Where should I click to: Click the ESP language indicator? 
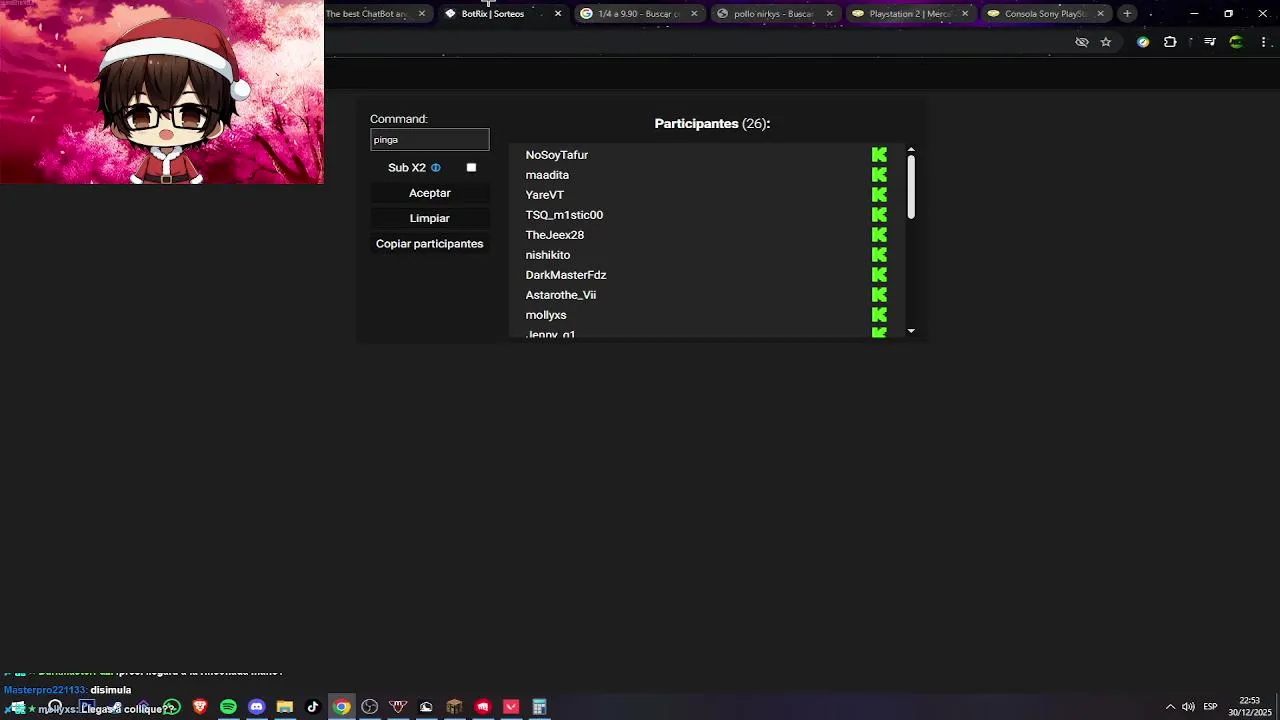click(x=1210, y=707)
